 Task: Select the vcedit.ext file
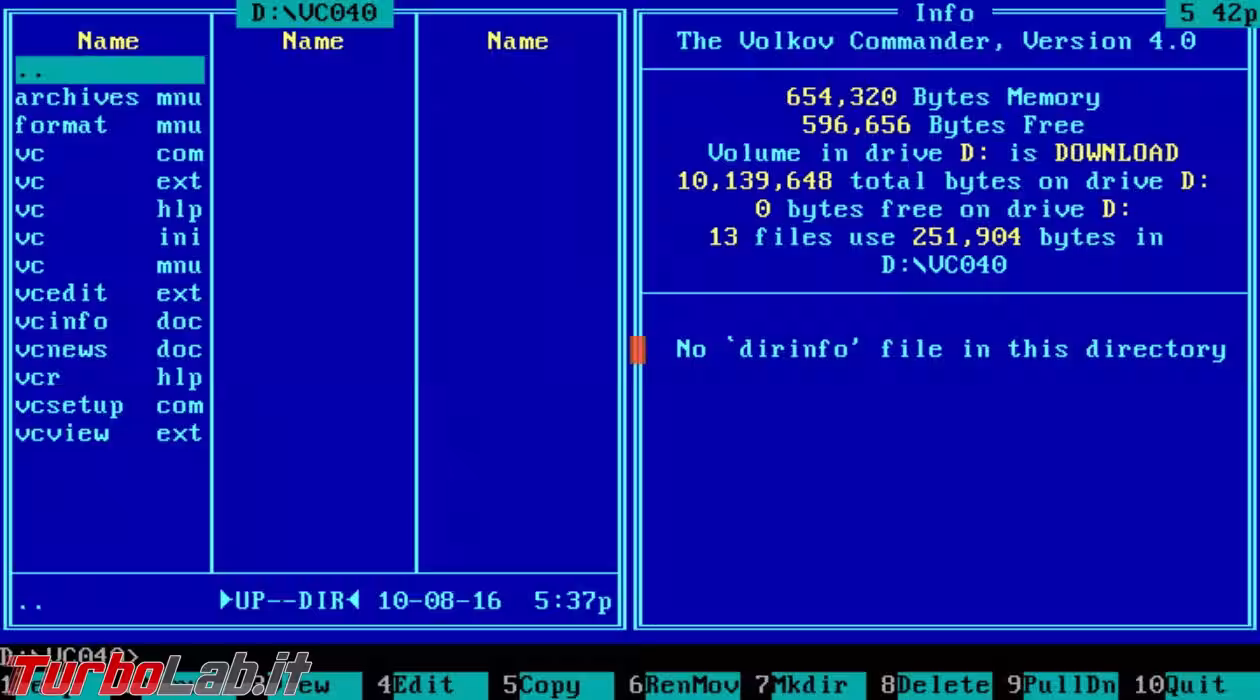pyautogui.click(x=109, y=294)
